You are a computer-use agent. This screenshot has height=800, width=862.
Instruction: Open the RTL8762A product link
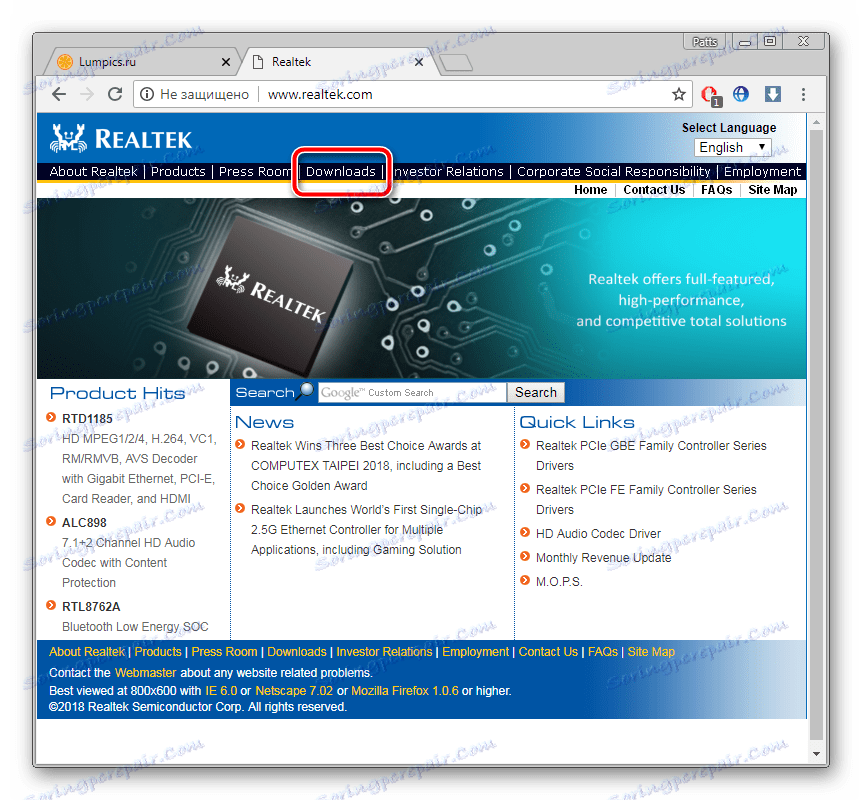tap(91, 607)
